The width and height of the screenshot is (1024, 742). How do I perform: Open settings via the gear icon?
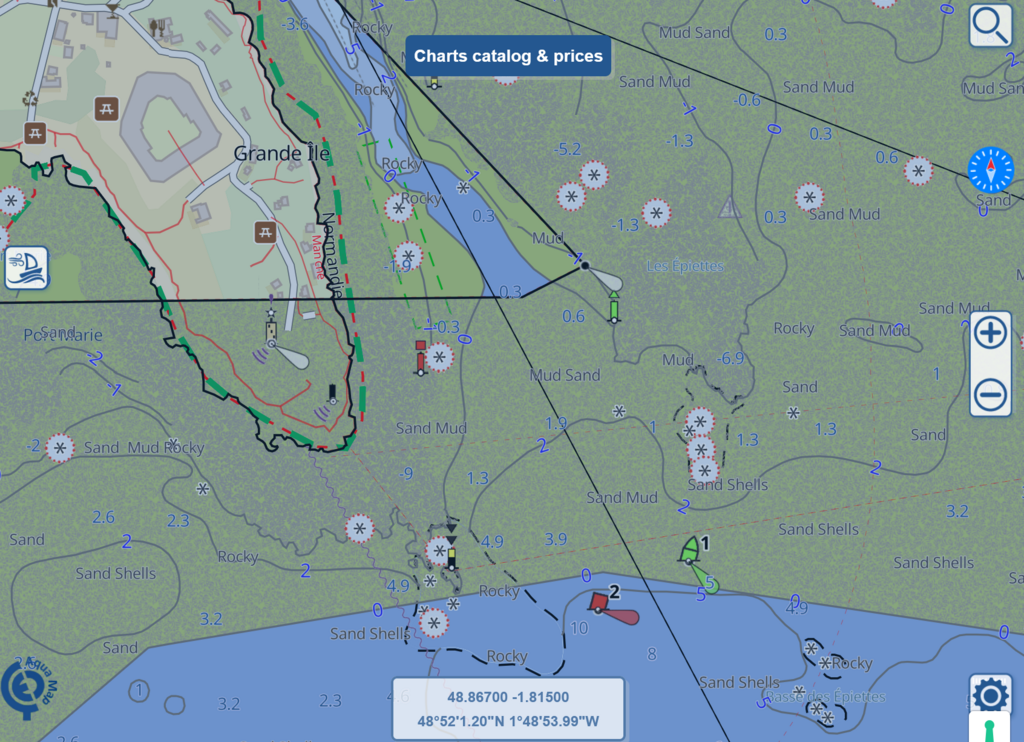[990, 694]
